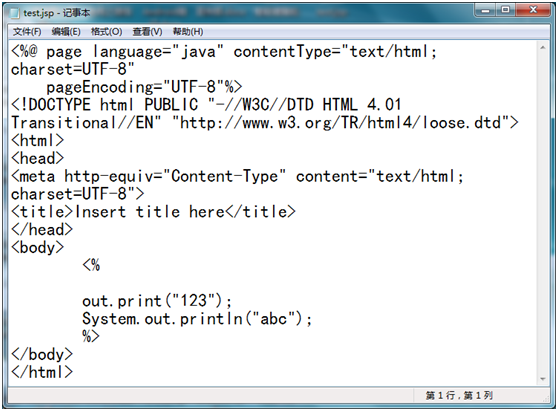
Task: Open the 查看(V) View menu
Action: coord(147,32)
